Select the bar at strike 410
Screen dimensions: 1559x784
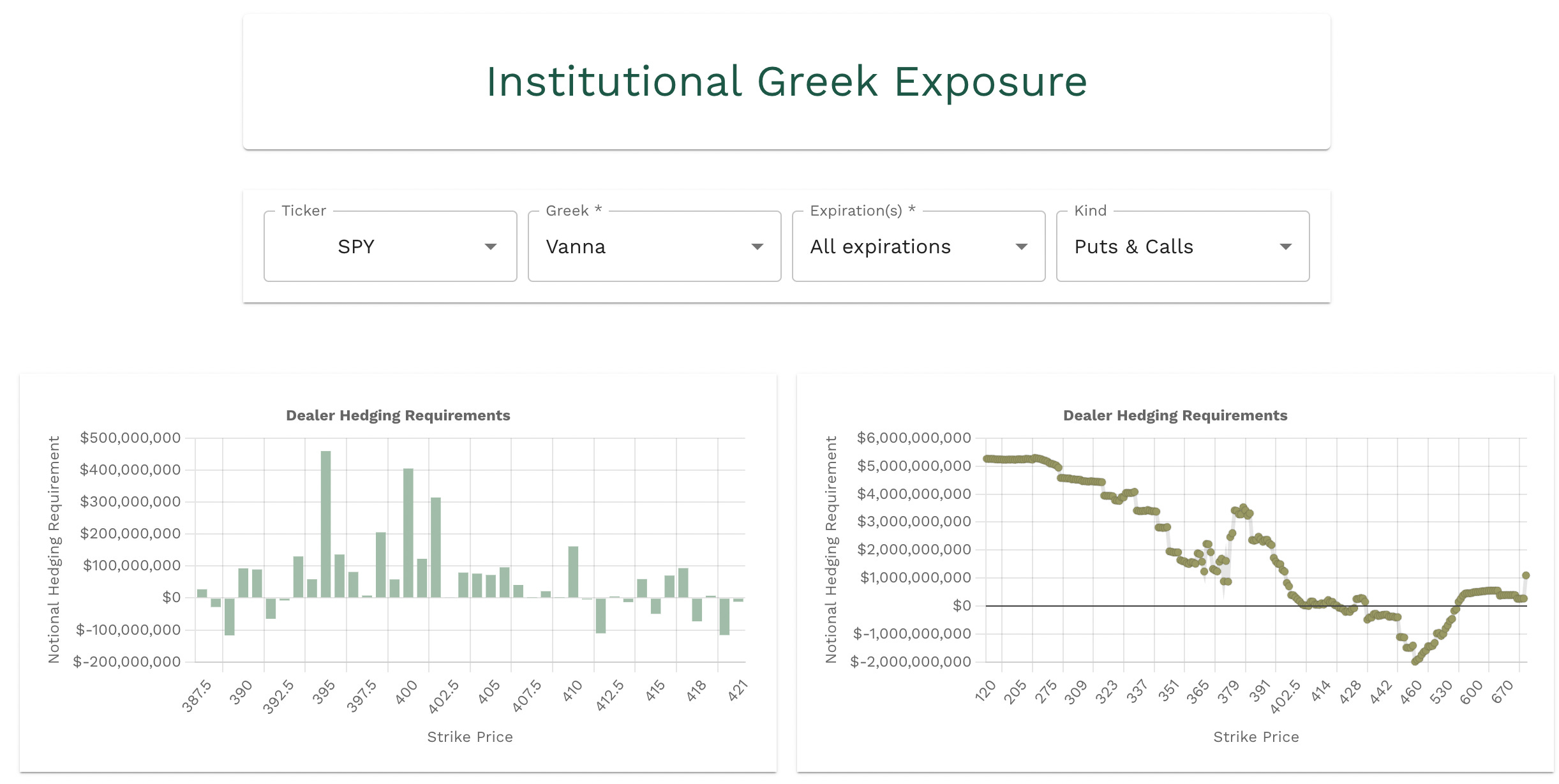point(573,572)
